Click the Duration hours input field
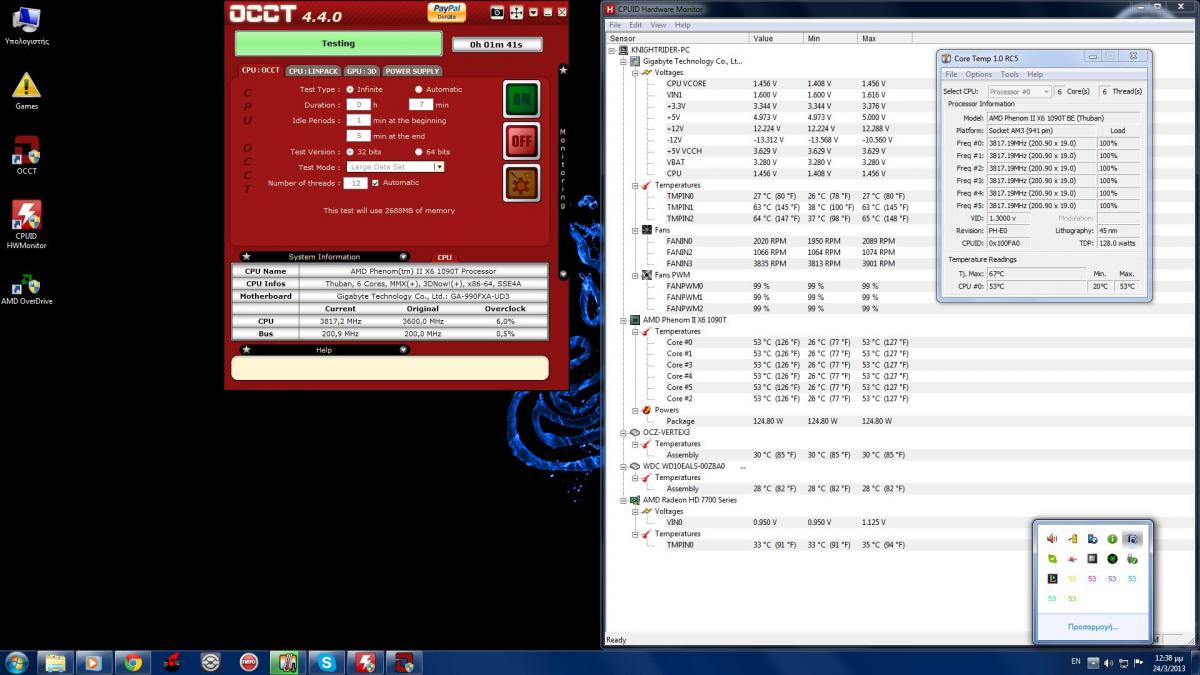Screen dimensions: 1200x675 click(x=358, y=104)
